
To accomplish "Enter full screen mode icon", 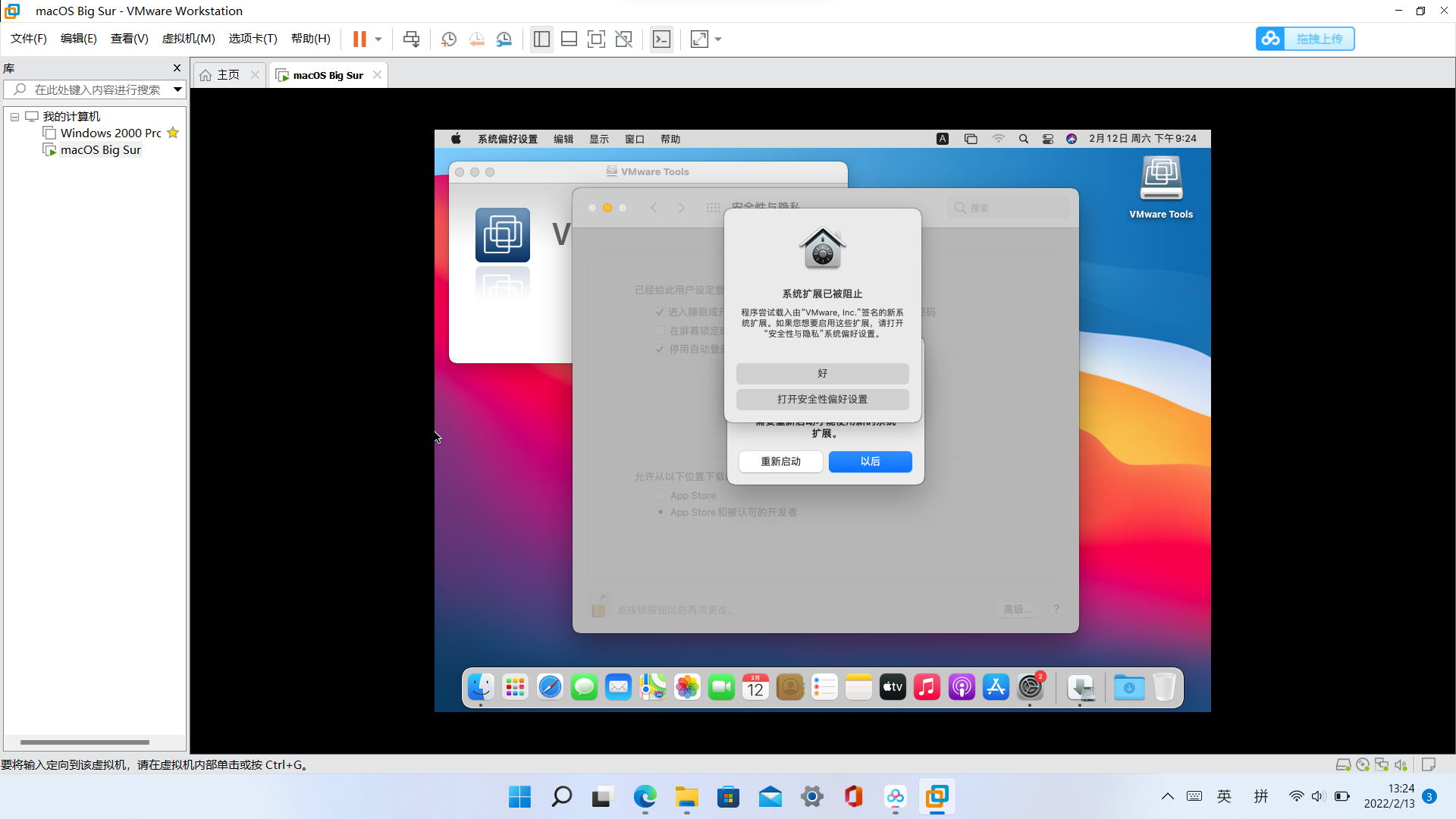I will (596, 39).
